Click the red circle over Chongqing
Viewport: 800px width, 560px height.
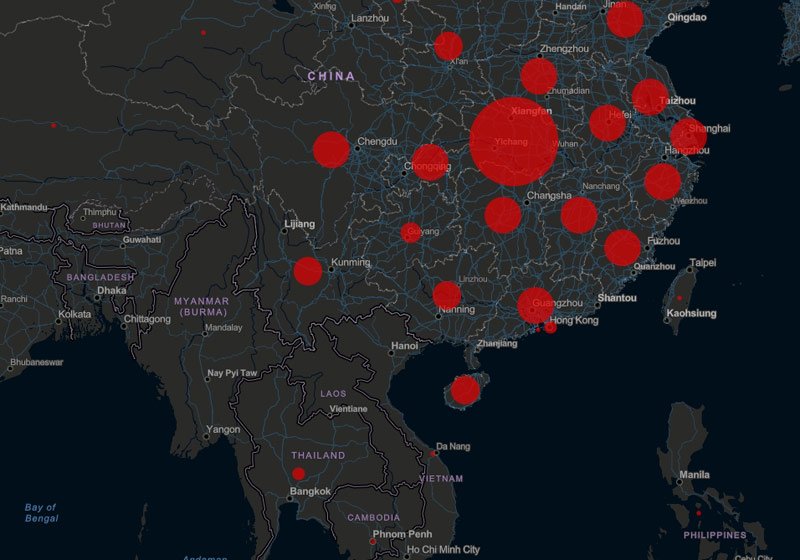point(430,162)
